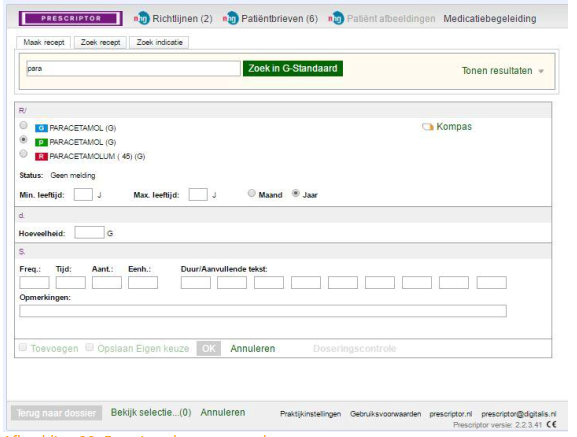This screenshot has height=437, width=577.
Task: Click NHG icon by Patiënt afbeeldingen
Action: pyautogui.click(x=336, y=18)
